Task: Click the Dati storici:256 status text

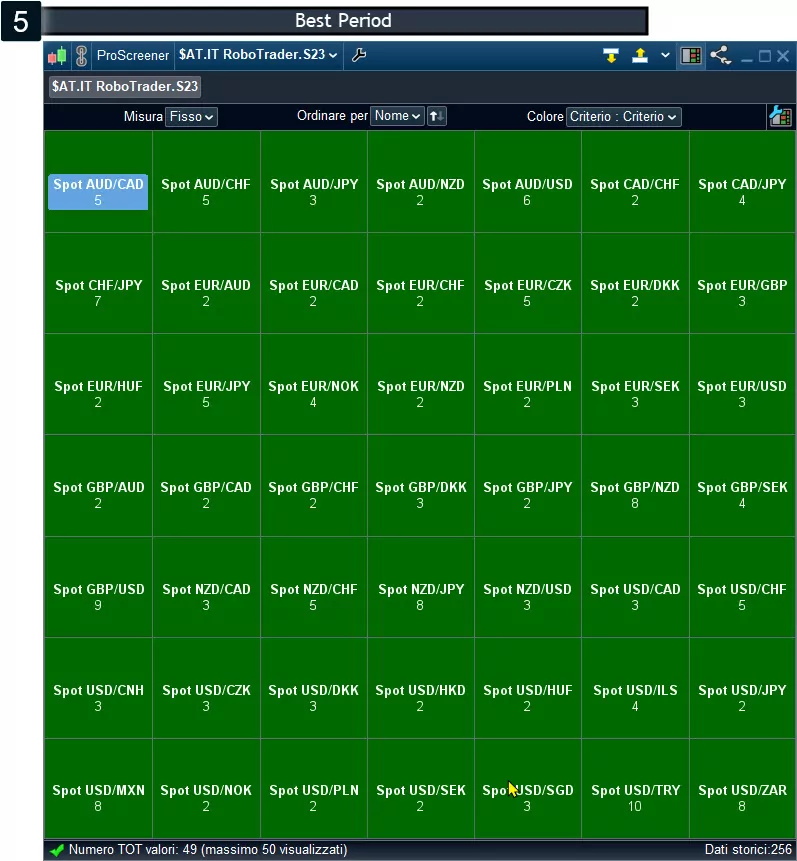Action: 748,849
